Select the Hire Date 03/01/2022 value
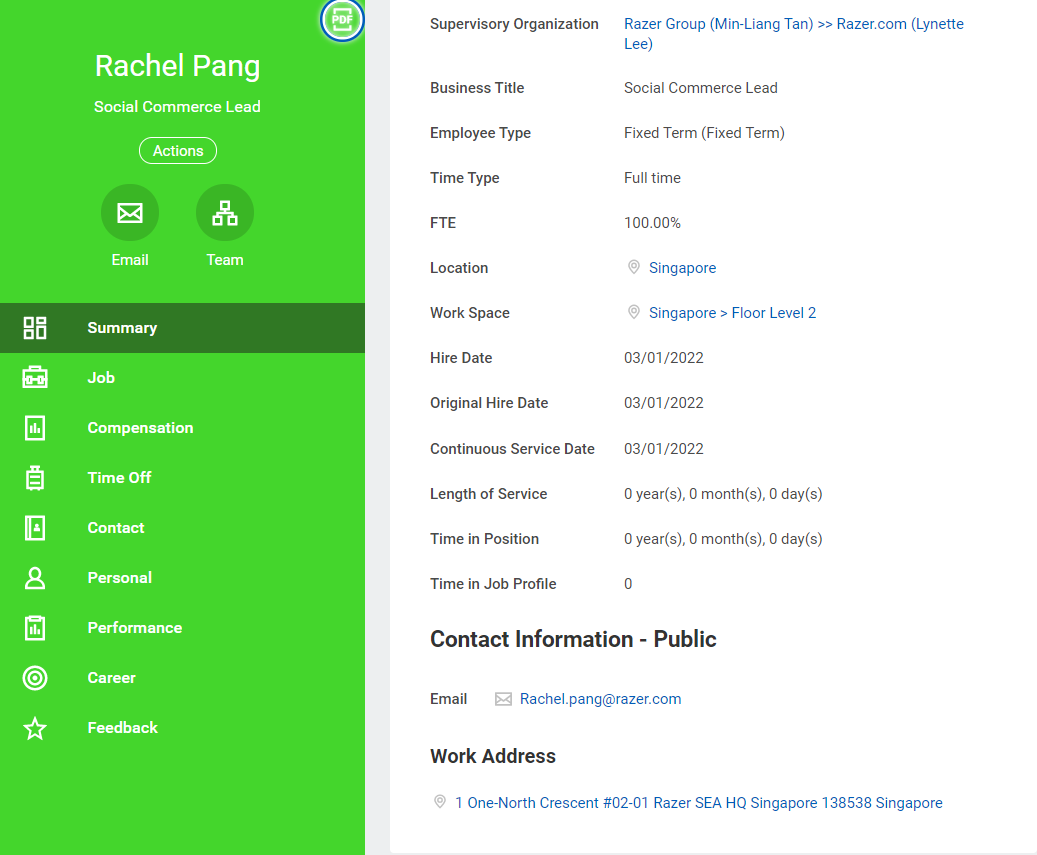Screen dimensions: 1037x855 point(663,358)
